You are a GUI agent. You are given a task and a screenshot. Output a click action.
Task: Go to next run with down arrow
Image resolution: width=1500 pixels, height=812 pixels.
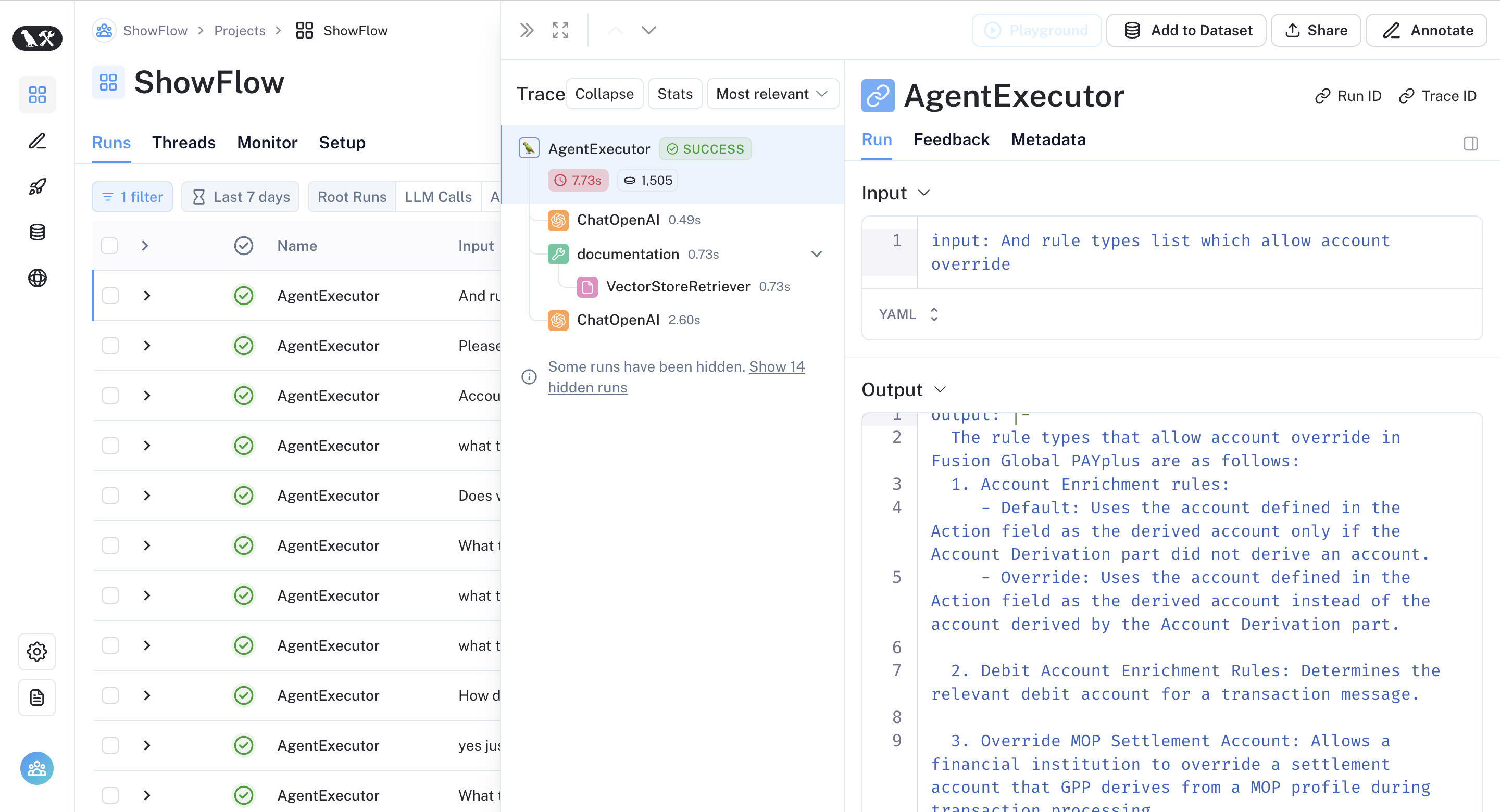pos(648,30)
